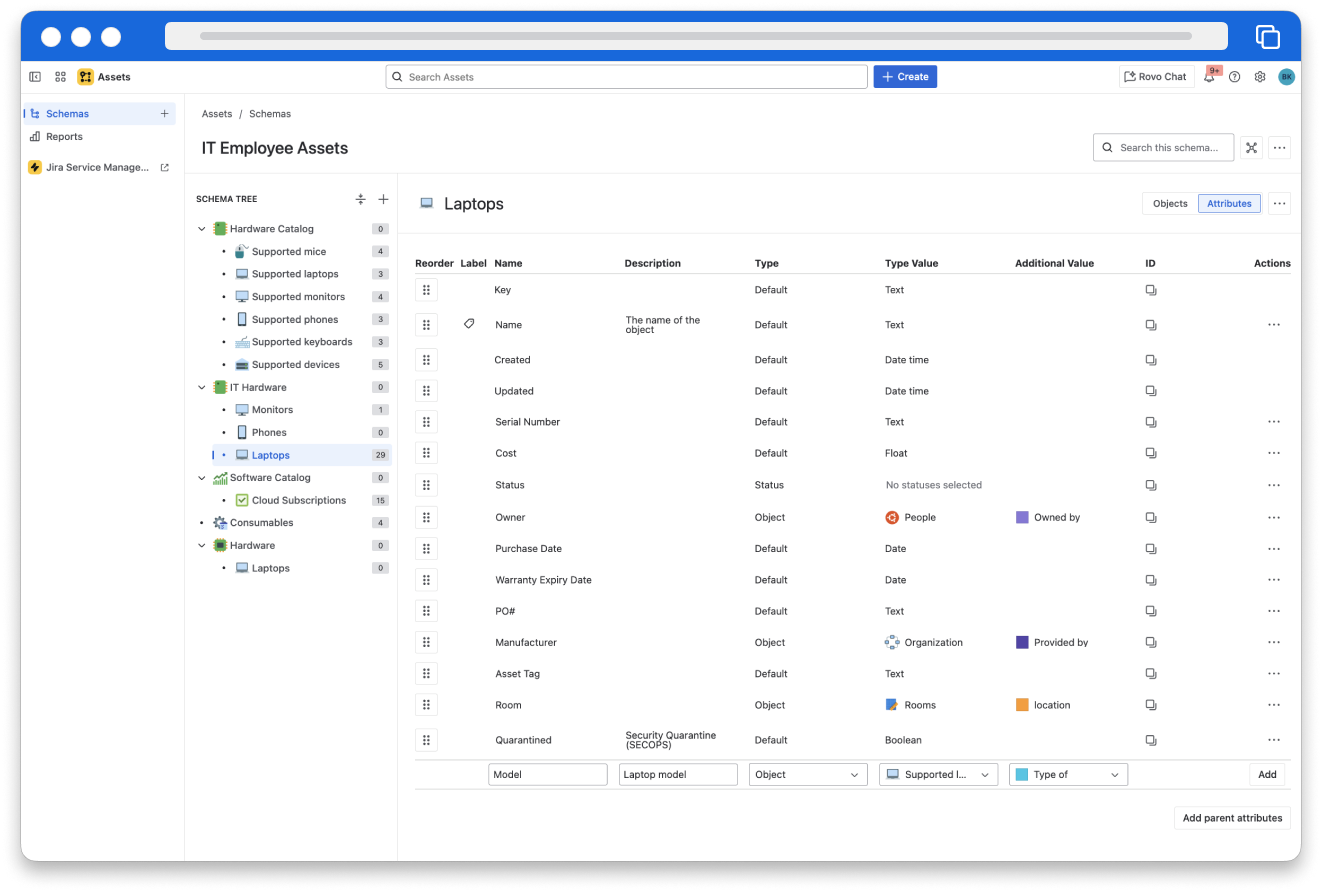Click the collapse-all icon in Schema Tree header
This screenshot has height=892, width=1322.
[361, 199]
